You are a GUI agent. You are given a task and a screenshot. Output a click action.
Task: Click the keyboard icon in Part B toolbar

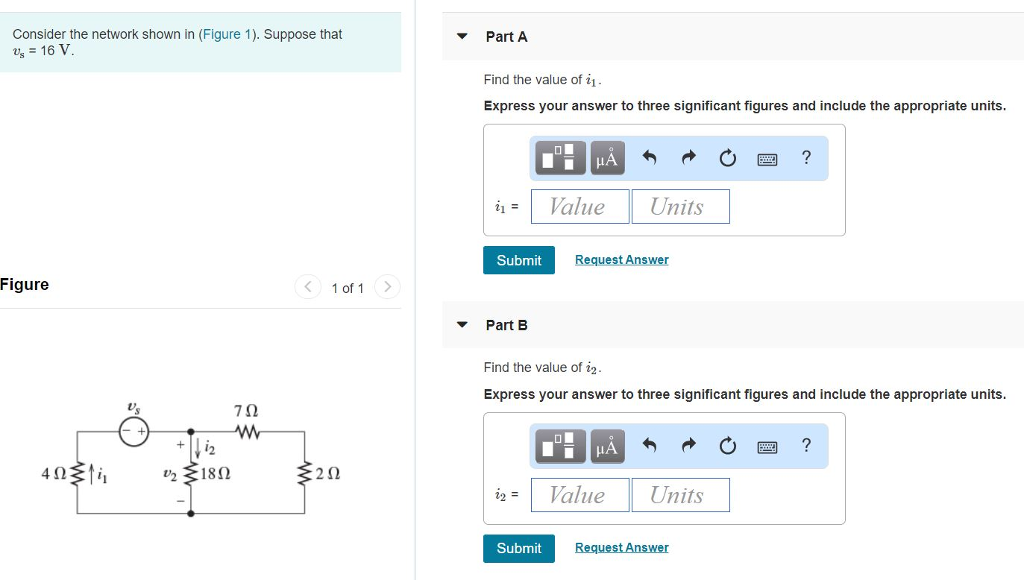[766, 446]
